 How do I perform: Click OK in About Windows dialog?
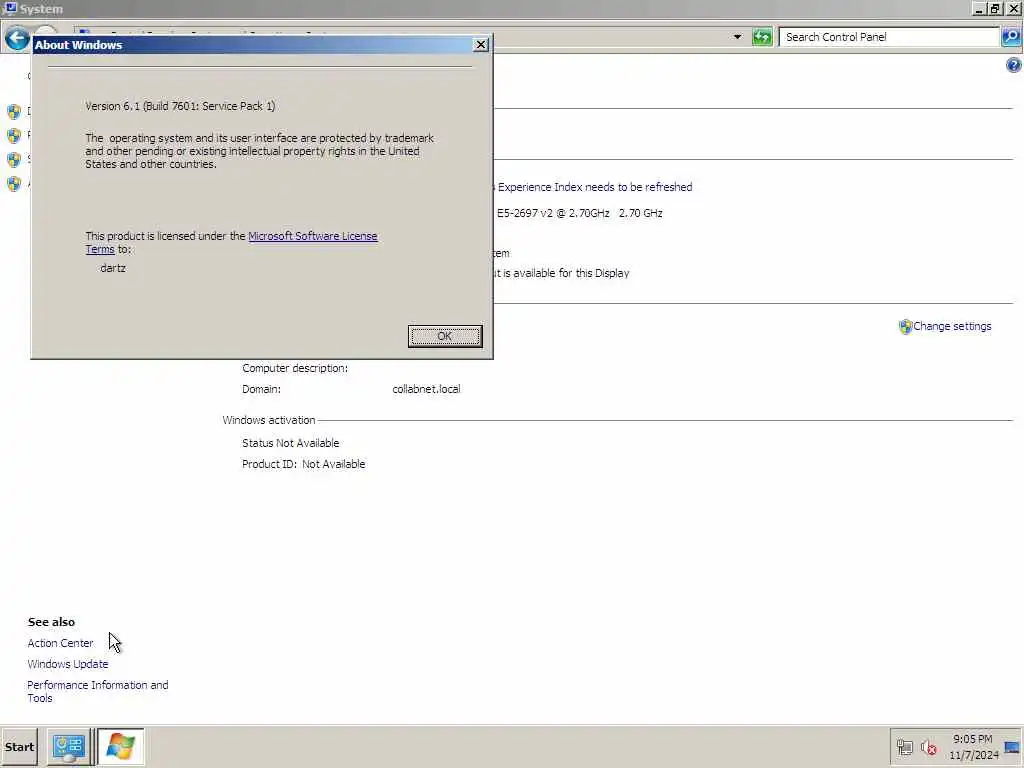pyautogui.click(x=445, y=336)
